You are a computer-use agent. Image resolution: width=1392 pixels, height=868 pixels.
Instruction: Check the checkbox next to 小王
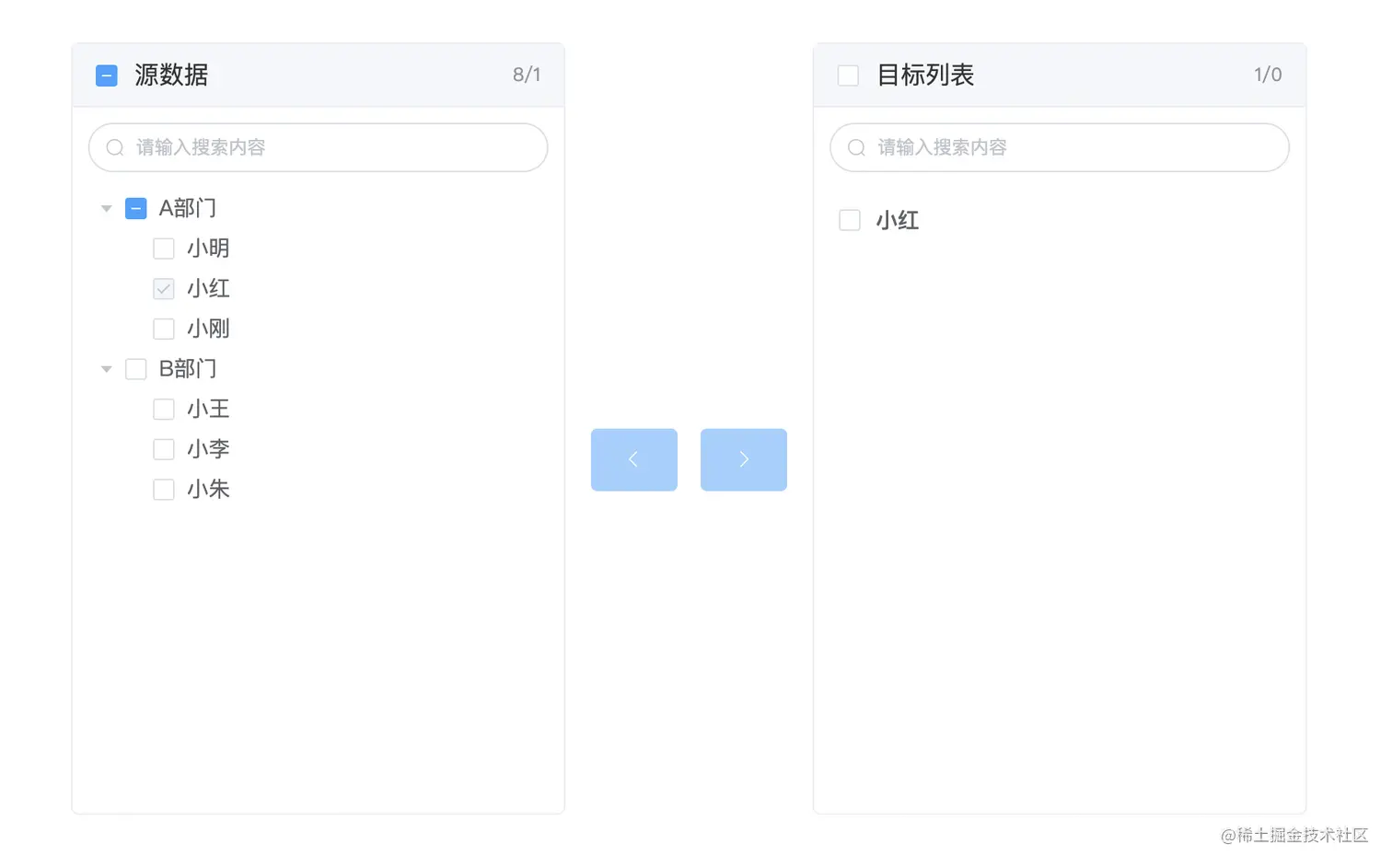(163, 409)
